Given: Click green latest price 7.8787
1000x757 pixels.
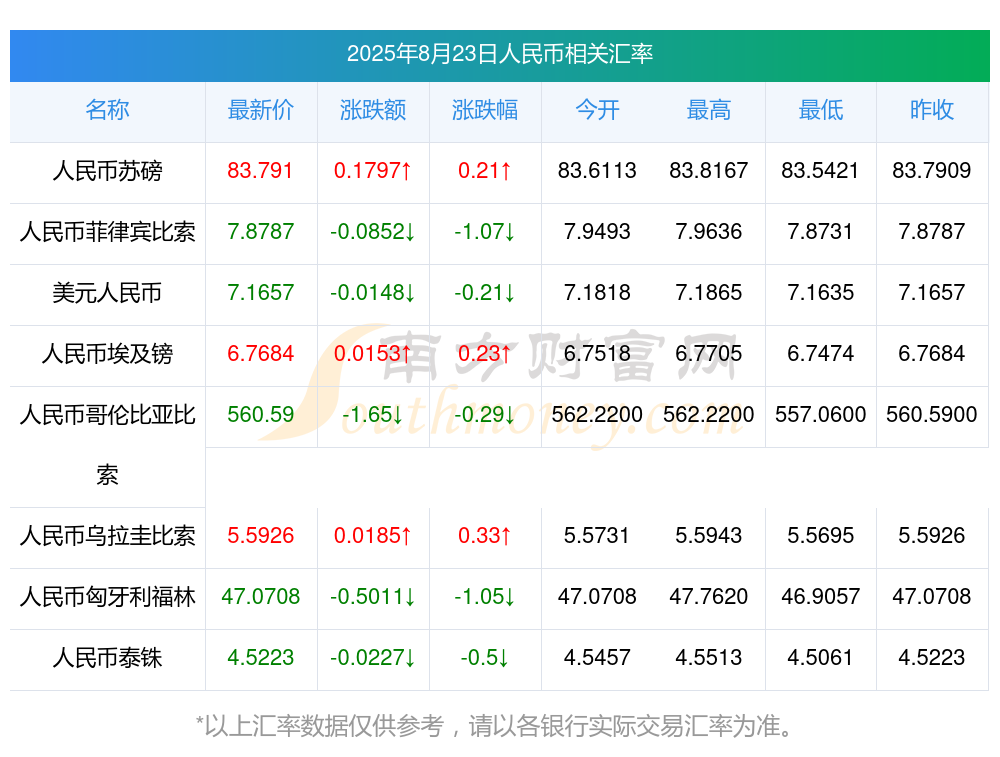Looking at the screenshot, I should [x=260, y=232].
